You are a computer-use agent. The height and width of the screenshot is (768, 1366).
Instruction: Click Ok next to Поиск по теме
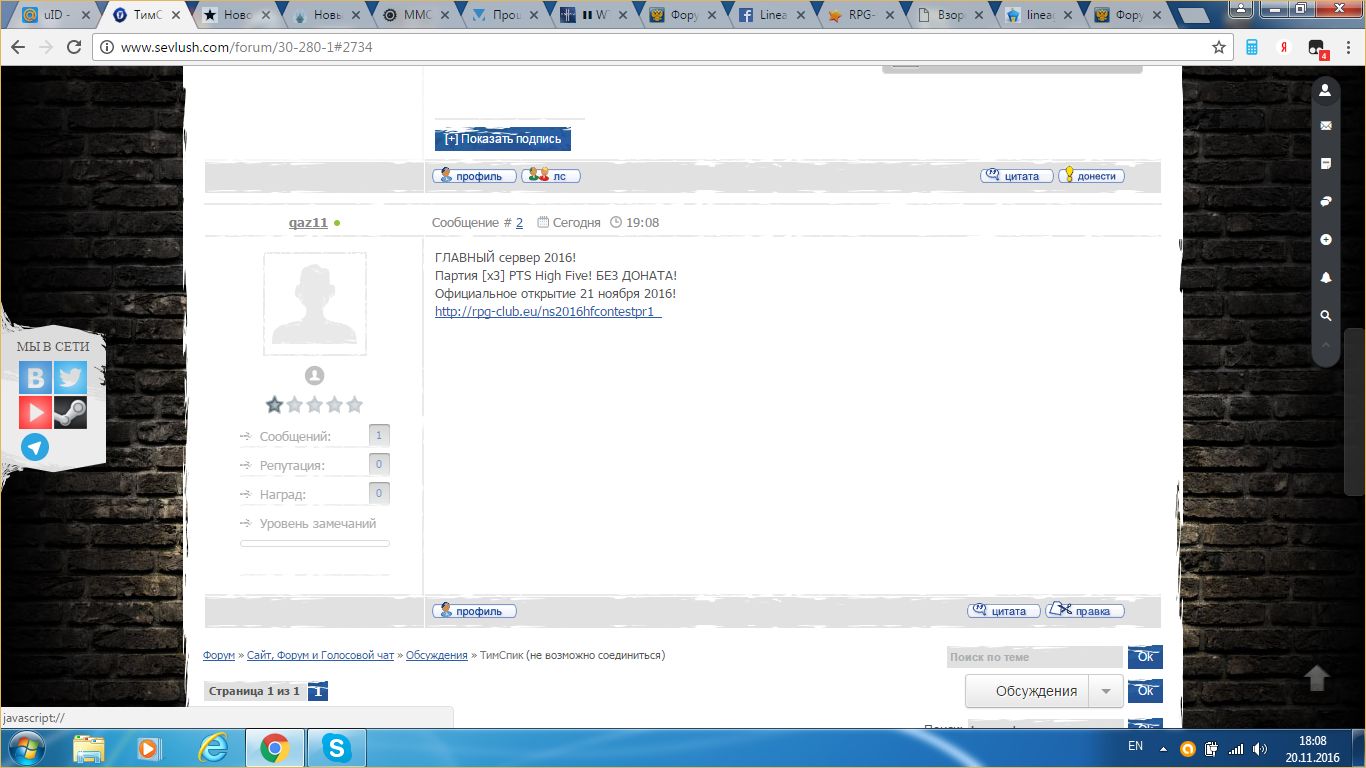(1145, 657)
